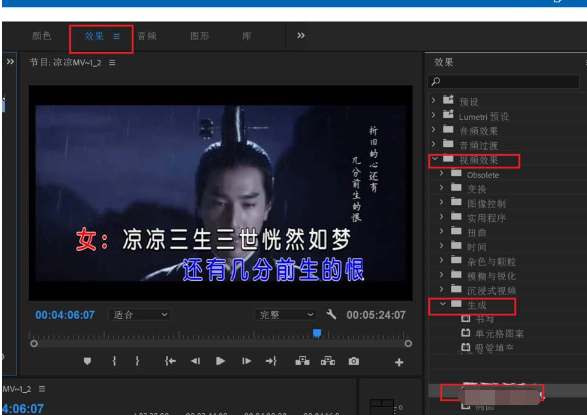
Task: Export frame with camera icon
Action: point(354,361)
